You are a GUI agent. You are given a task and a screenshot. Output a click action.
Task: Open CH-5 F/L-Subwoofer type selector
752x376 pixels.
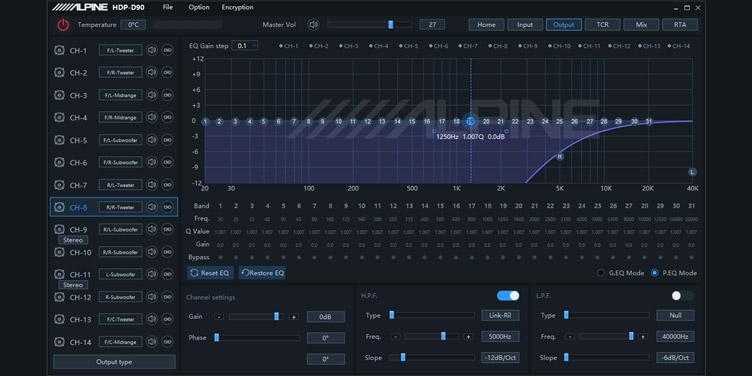(120, 140)
